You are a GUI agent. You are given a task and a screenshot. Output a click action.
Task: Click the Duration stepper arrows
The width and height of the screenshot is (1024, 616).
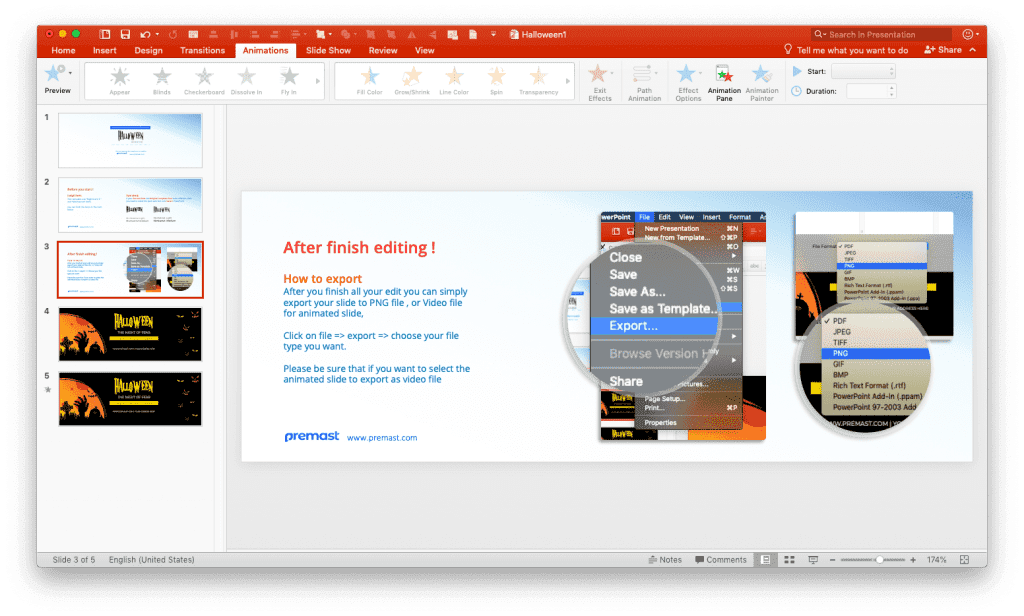[891, 91]
